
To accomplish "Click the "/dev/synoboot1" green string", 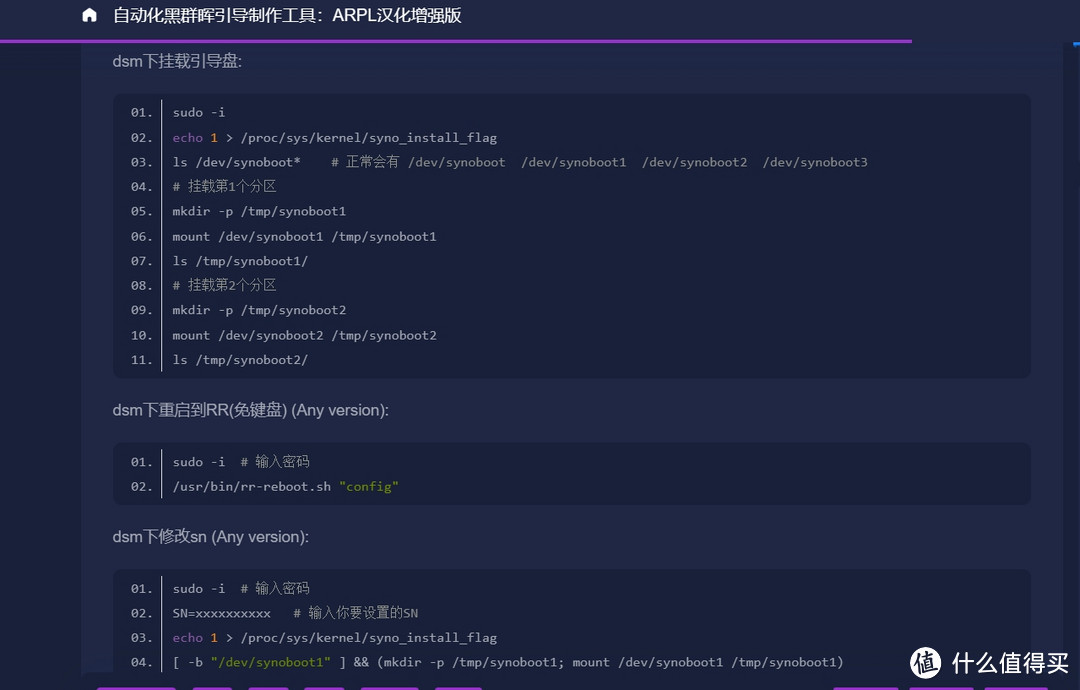I will pos(270,662).
